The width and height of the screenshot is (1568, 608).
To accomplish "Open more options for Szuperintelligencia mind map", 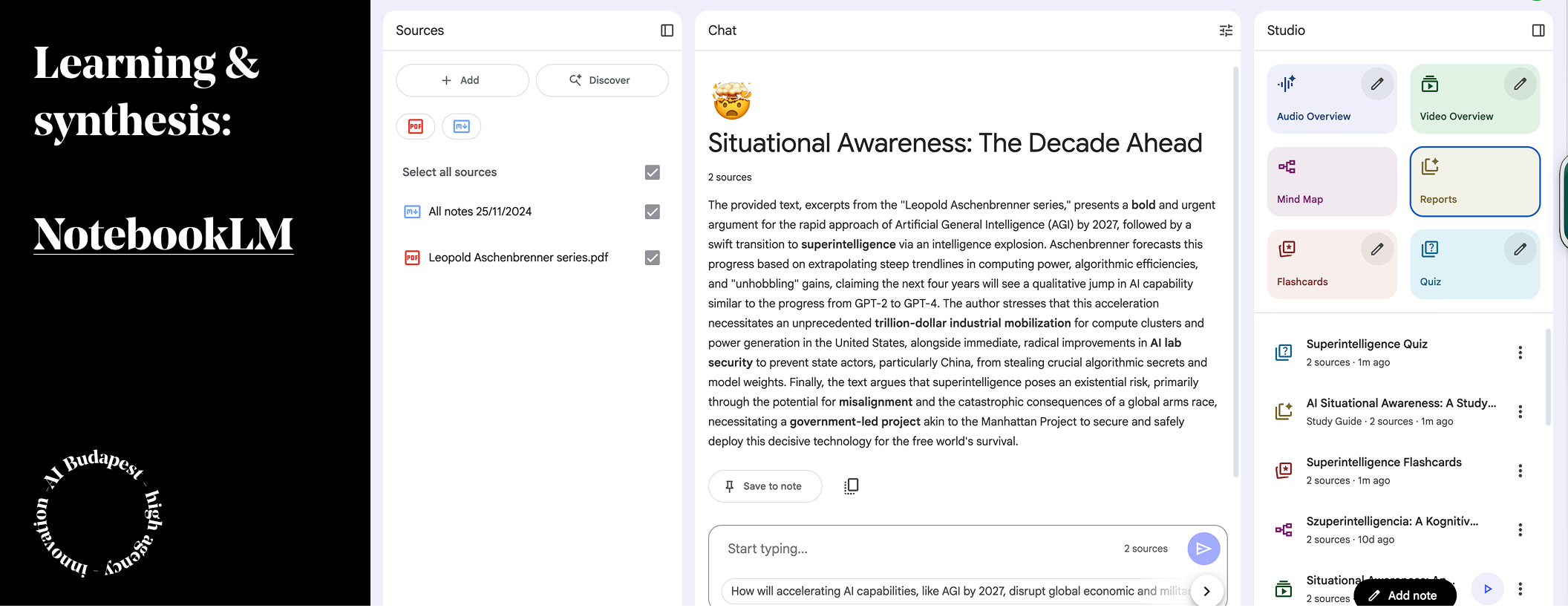I will 1520,530.
